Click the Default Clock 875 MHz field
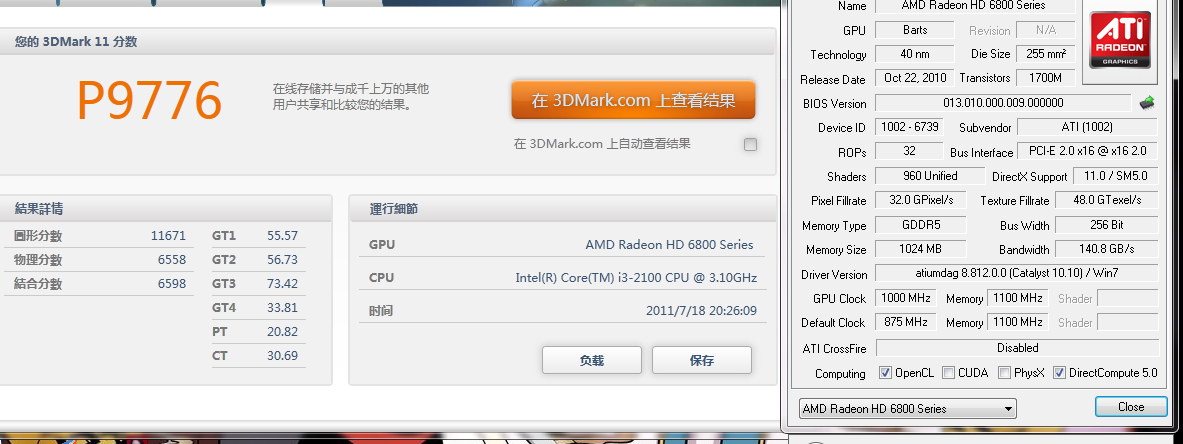1183x444 pixels. [x=905, y=322]
